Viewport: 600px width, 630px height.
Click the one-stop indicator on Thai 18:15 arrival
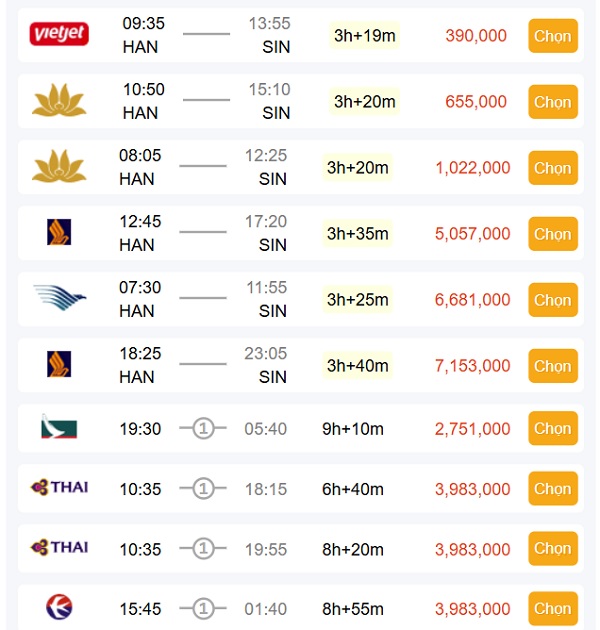203,489
